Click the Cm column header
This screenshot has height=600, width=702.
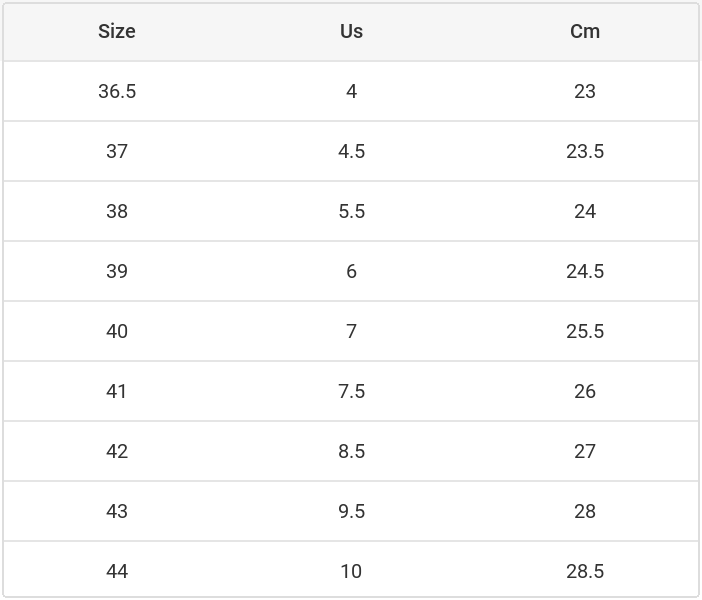click(585, 31)
